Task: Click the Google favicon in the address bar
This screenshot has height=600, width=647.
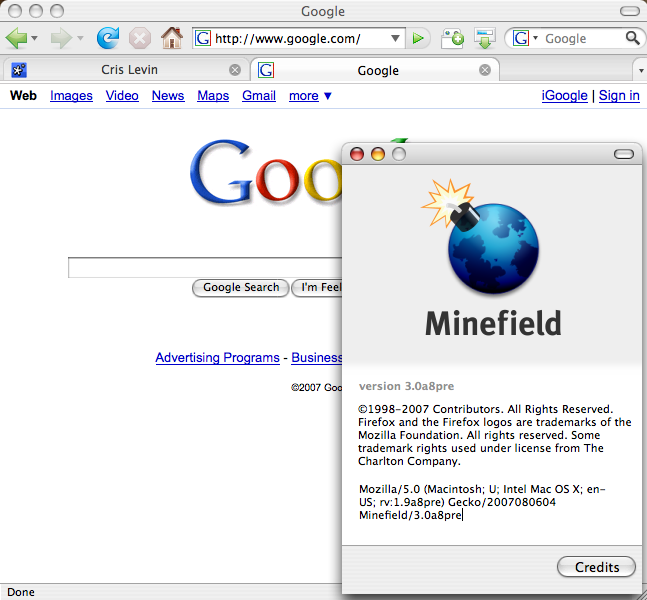Action: tap(203, 38)
